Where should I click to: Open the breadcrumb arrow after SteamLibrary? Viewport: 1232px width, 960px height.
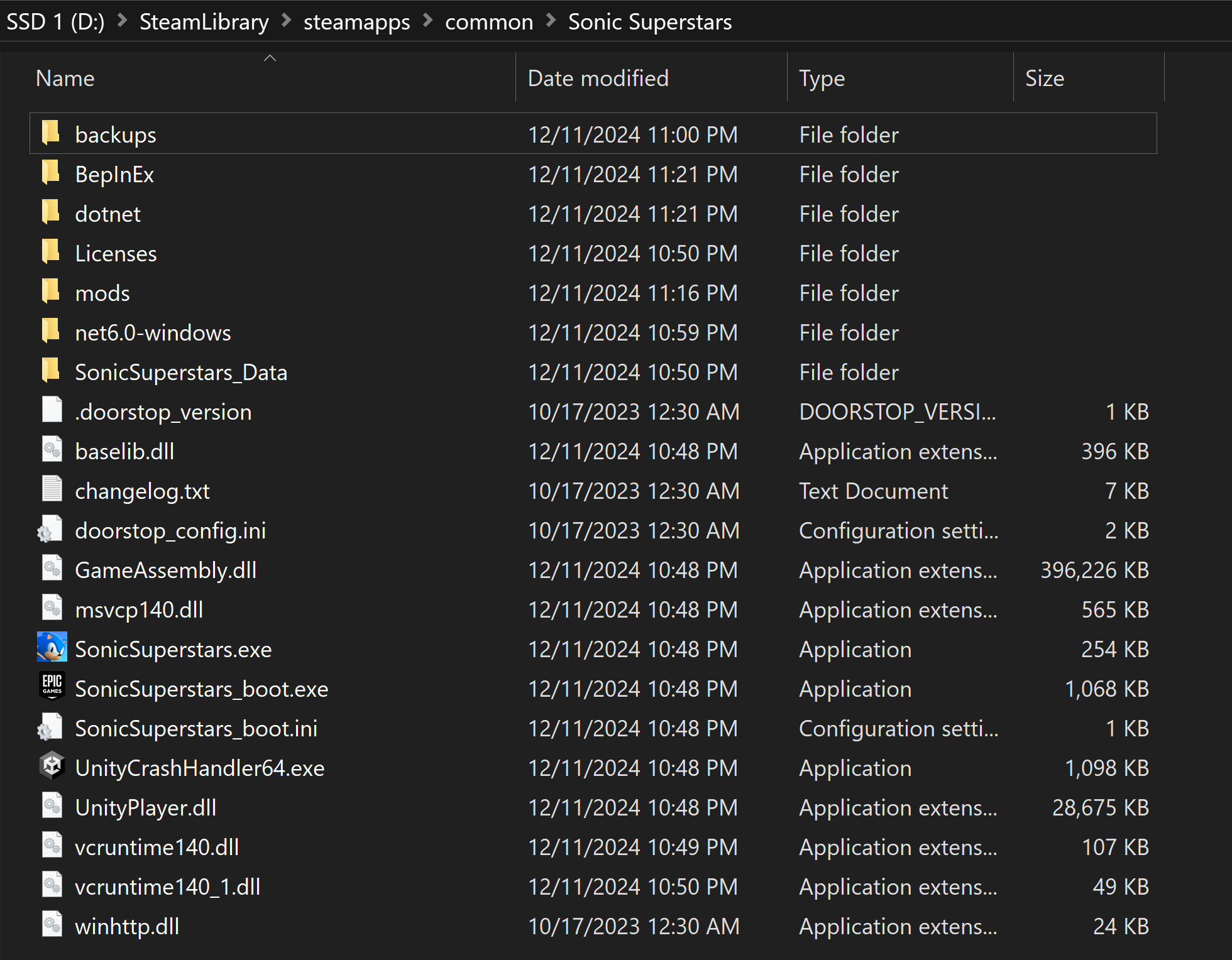coord(286,21)
